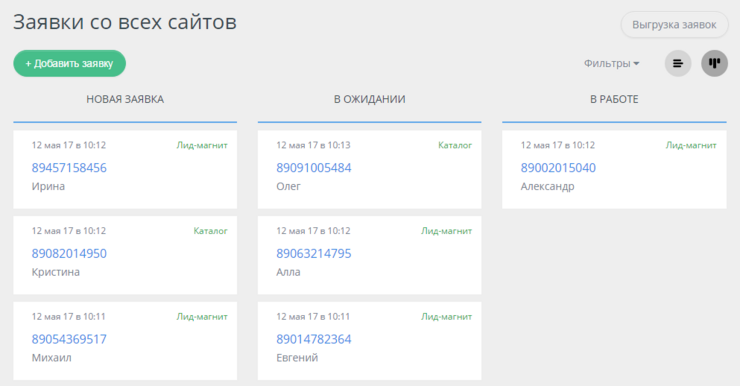The width and height of the screenshot is (740, 386).
Task: Click the Добавить заявку button
Action: [69, 63]
